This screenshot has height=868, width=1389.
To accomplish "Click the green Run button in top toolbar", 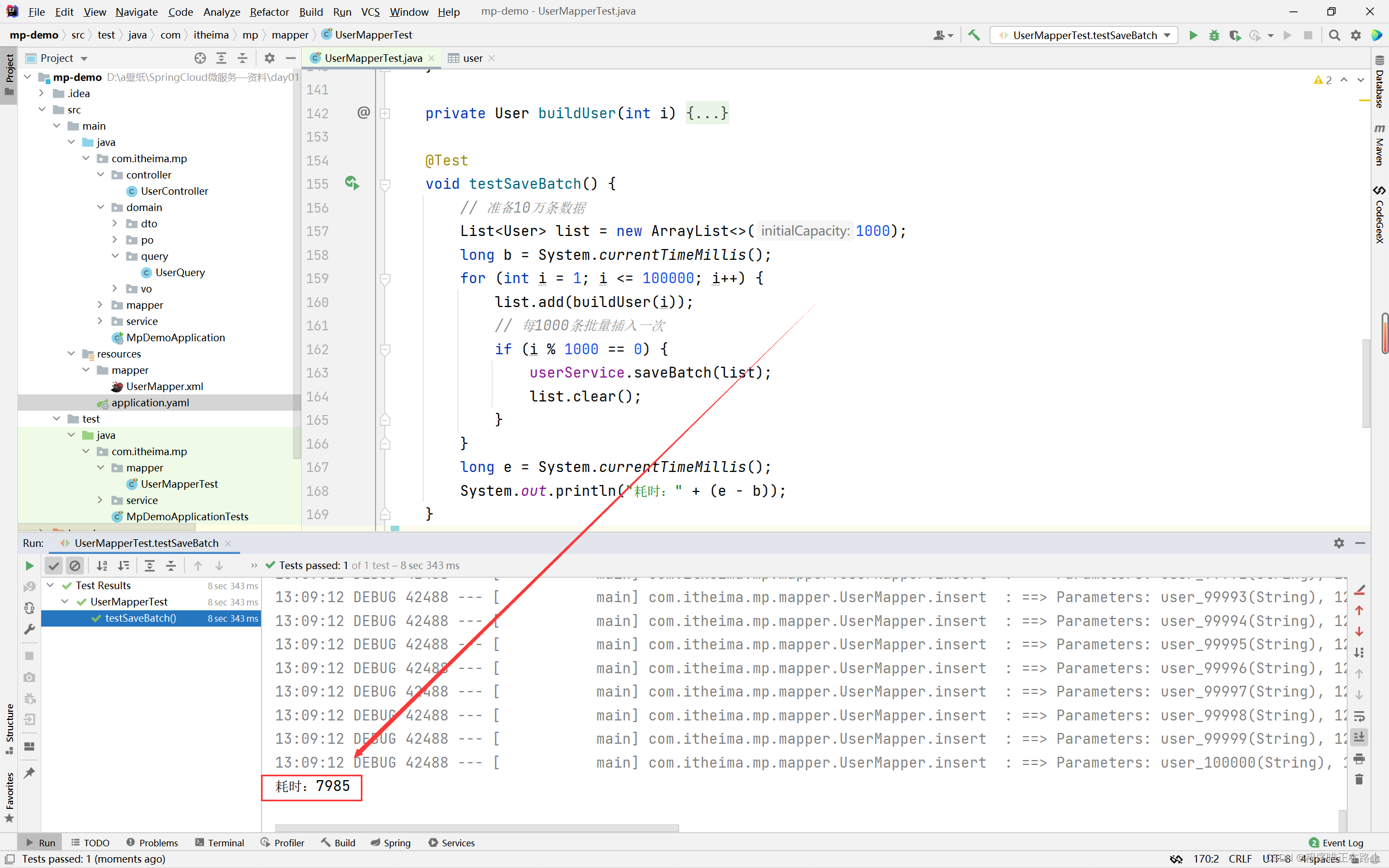I will pos(1193,36).
